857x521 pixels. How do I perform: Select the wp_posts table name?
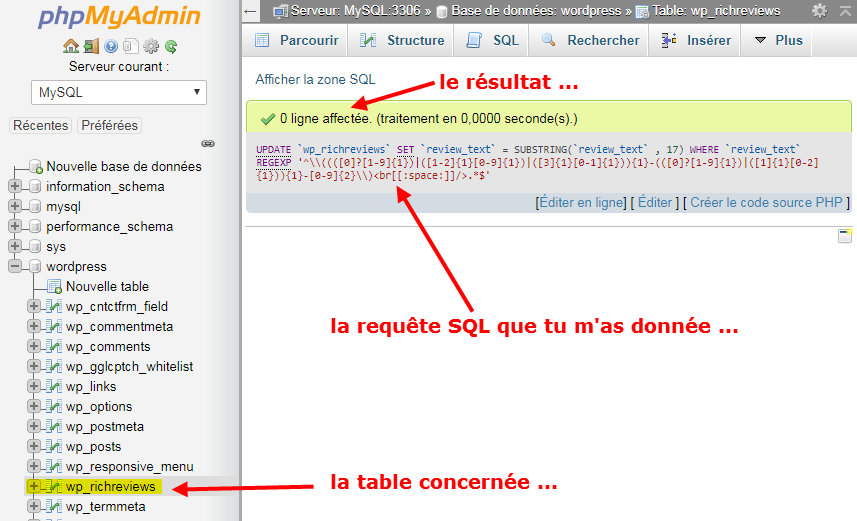point(93,447)
